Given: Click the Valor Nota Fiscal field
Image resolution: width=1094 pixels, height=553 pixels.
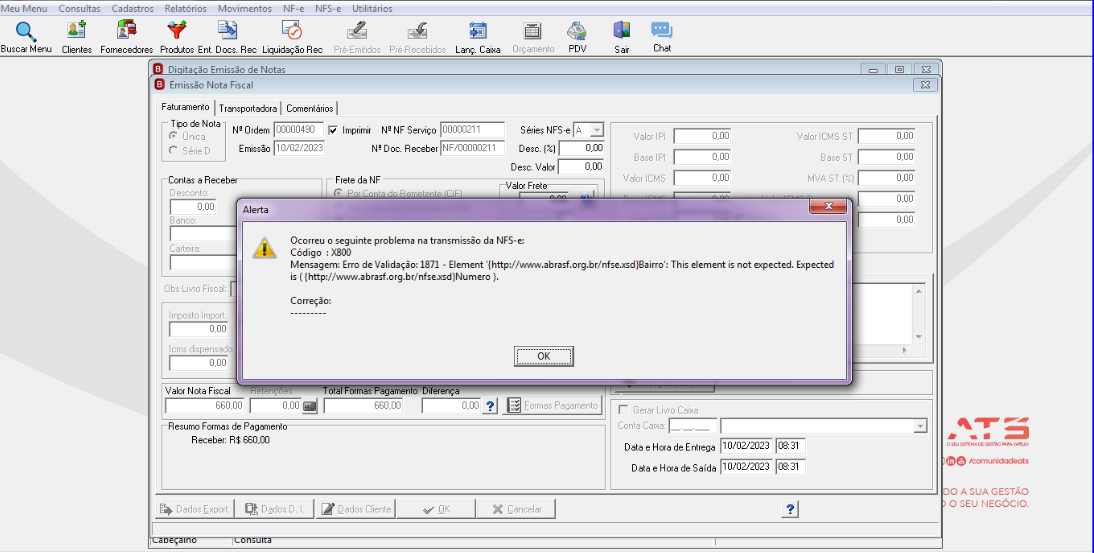Looking at the screenshot, I should (204, 406).
